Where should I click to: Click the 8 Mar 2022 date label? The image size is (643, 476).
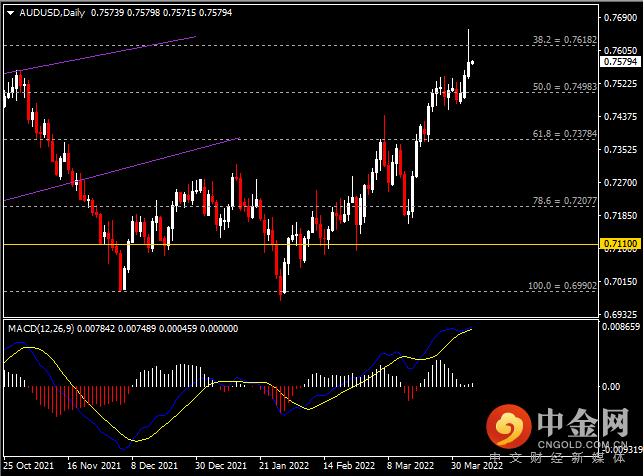coord(410,466)
